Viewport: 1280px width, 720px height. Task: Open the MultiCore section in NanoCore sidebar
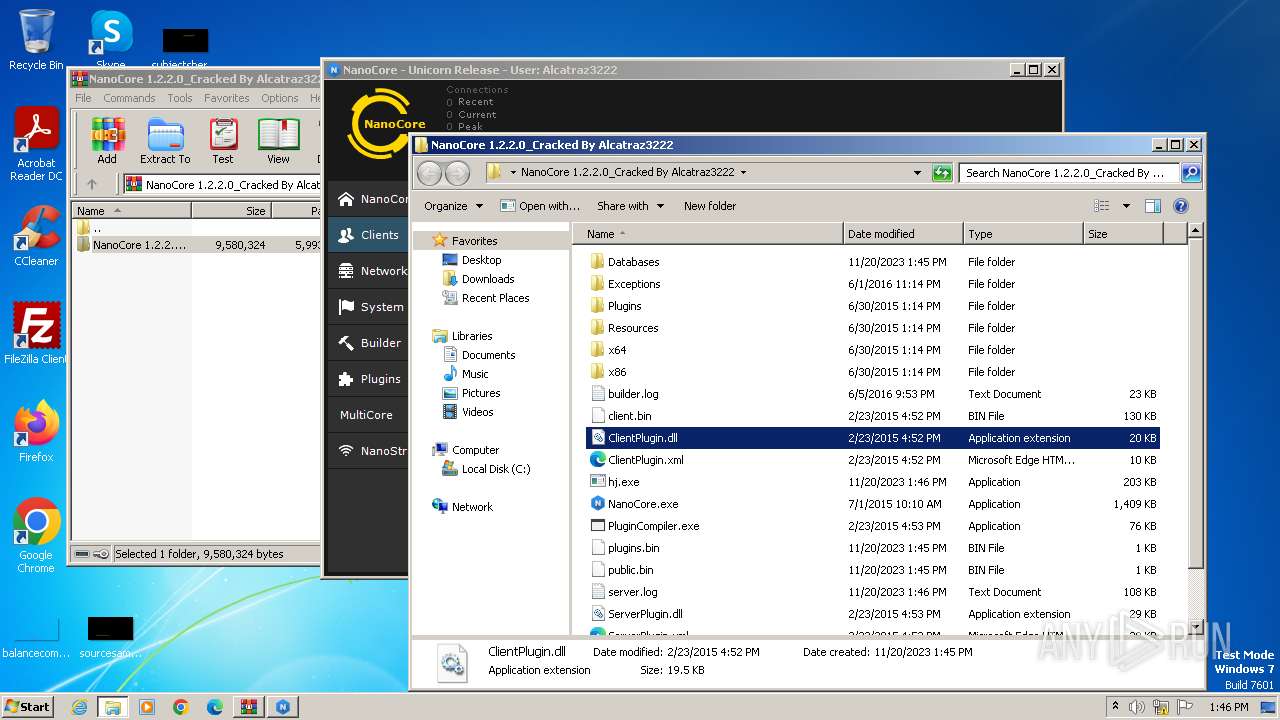point(367,415)
